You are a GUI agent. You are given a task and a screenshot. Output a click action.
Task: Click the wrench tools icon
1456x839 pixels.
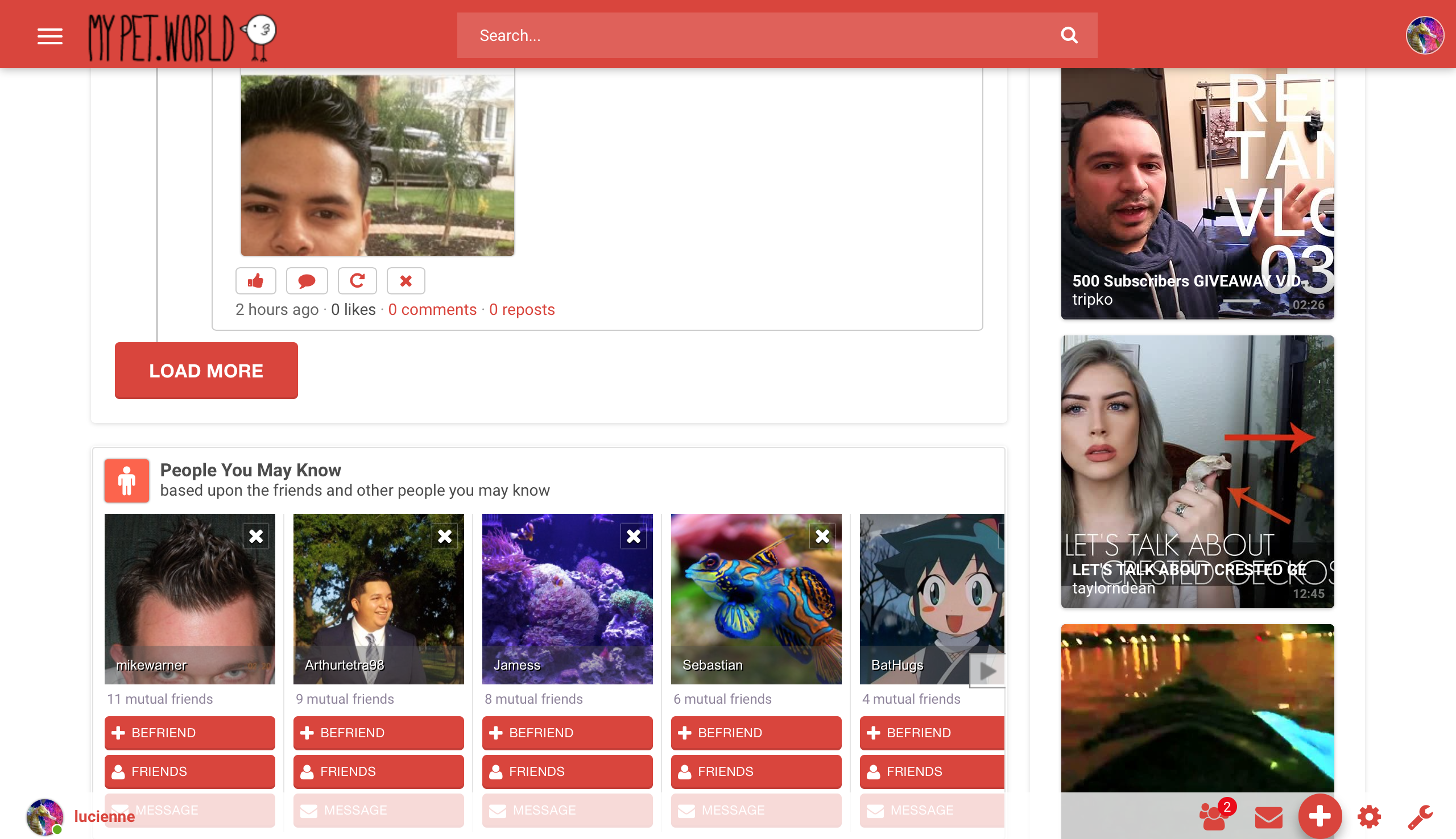[1419, 816]
